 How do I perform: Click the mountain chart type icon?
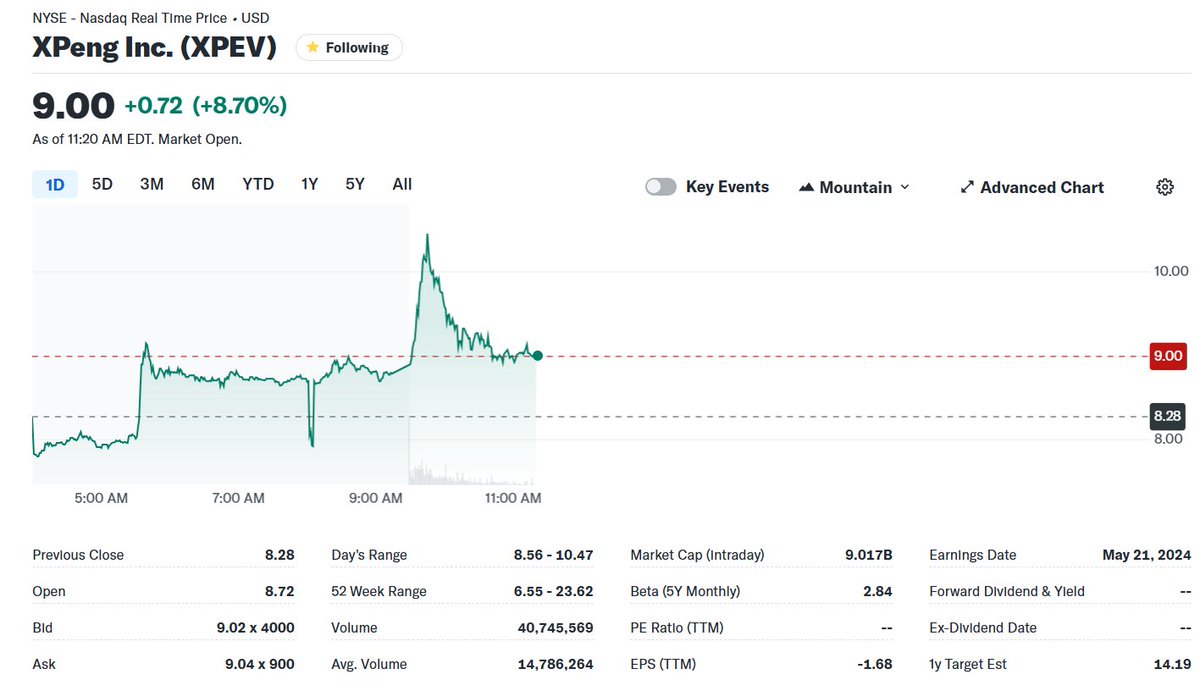[806, 187]
